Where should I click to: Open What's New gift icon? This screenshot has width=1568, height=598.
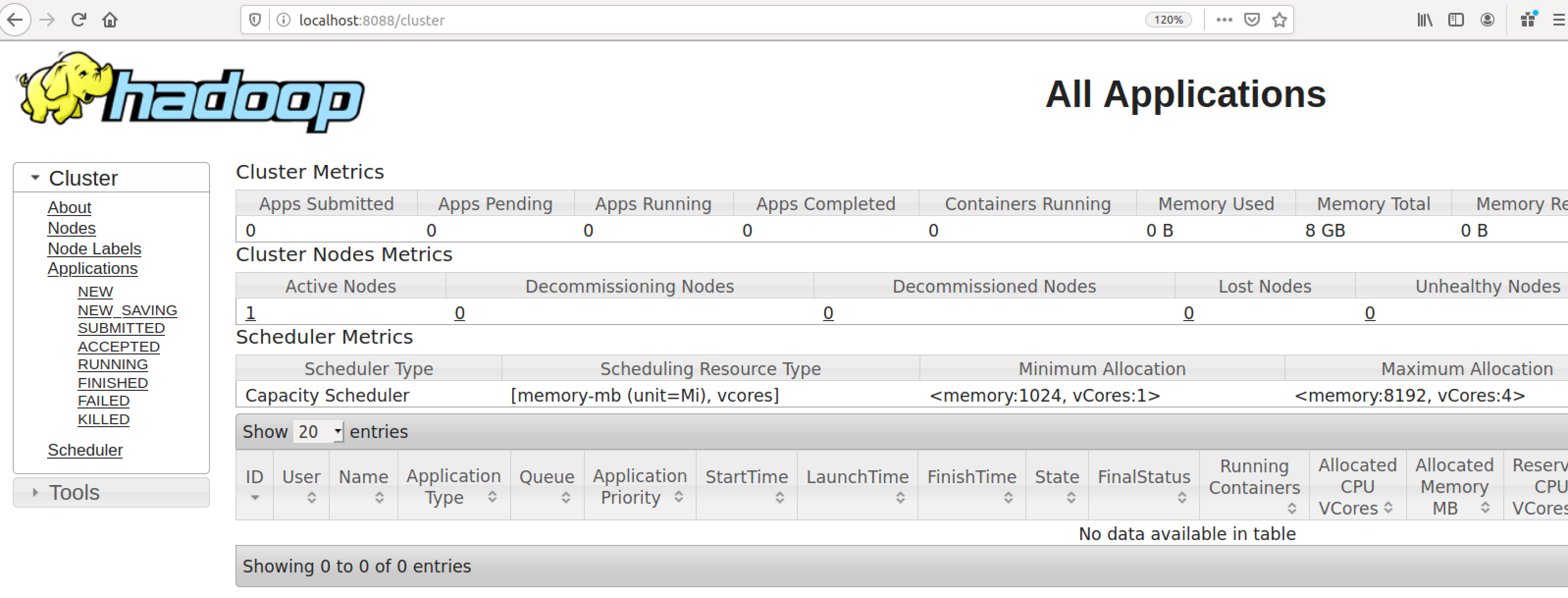tap(1528, 20)
